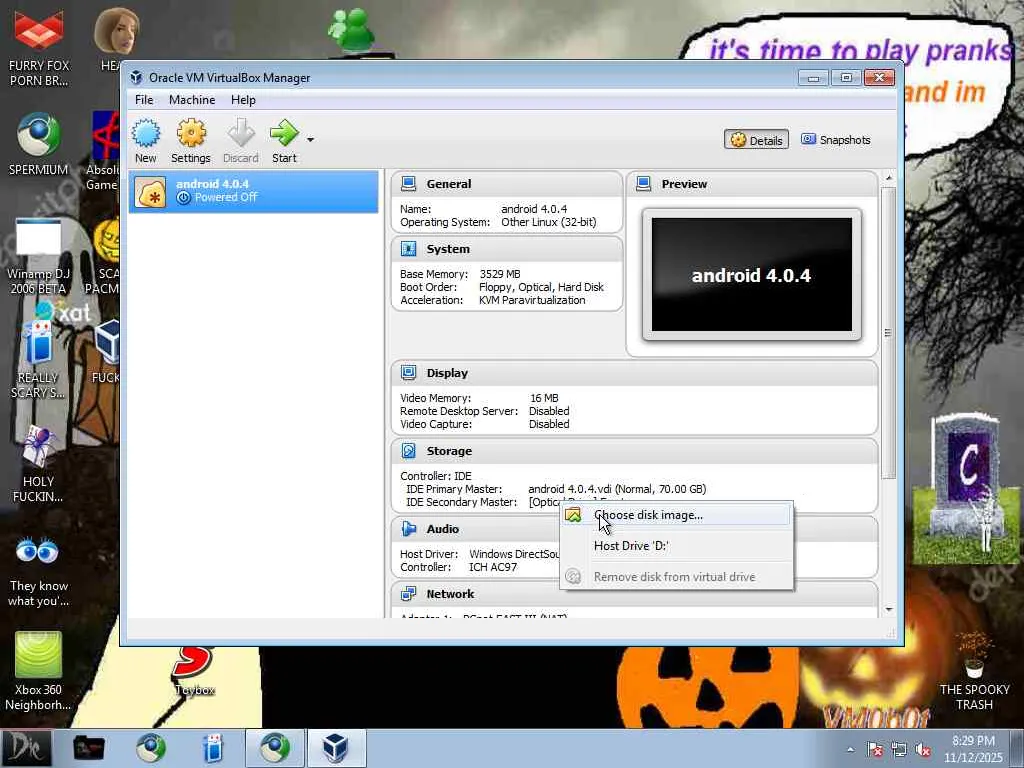This screenshot has height=768, width=1024.
Task: Switch to Snapshots view
Action: click(x=836, y=140)
